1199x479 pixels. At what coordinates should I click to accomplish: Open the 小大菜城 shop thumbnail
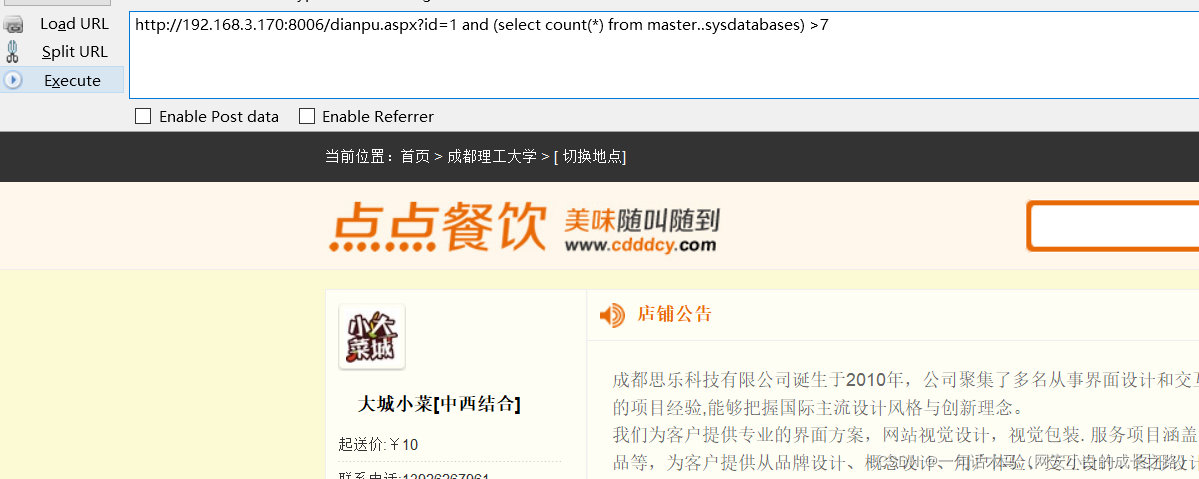[372, 337]
